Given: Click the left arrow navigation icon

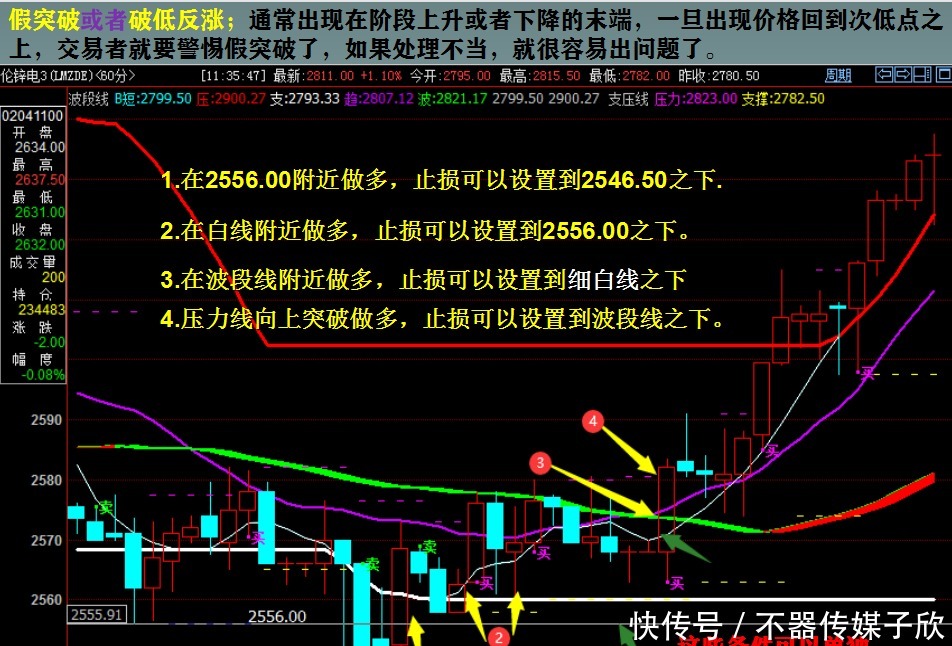Looking at the screenshot, I should pos(883,75).
